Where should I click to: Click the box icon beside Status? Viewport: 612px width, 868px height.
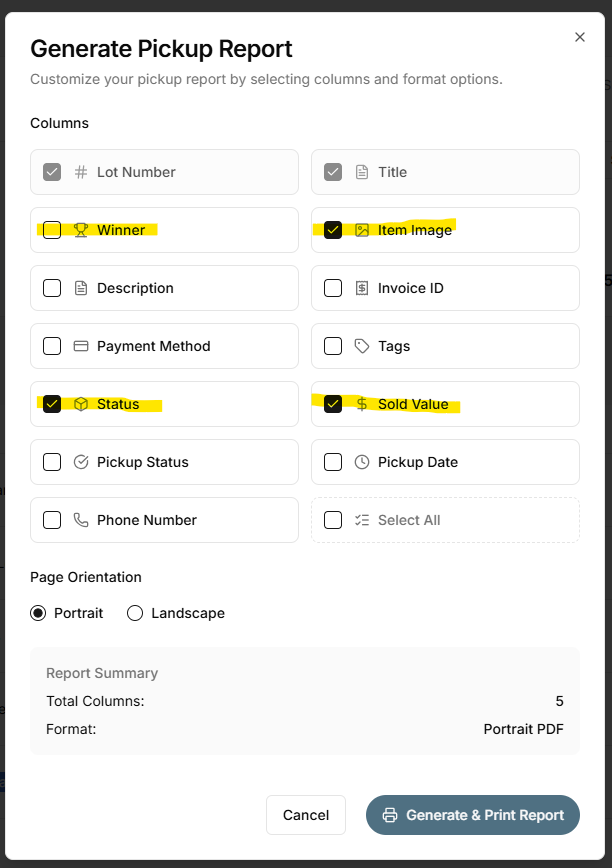[81, 404]
